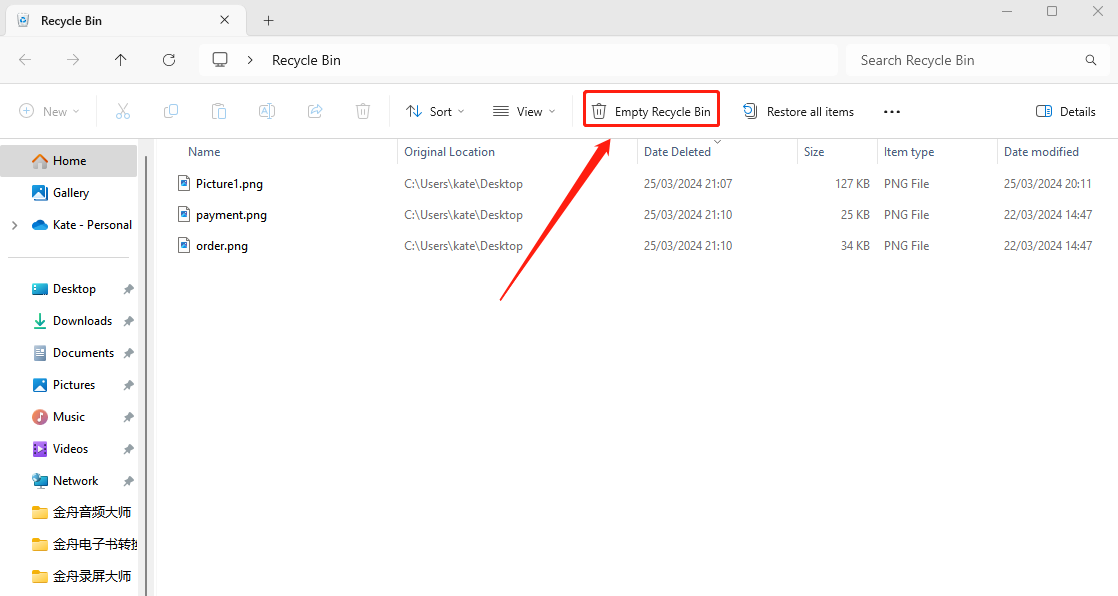Viewport: 1118px width, 596px height.
Task: Select the Picture1.png file
Action: pyautogui.click(x=229, y=183)
